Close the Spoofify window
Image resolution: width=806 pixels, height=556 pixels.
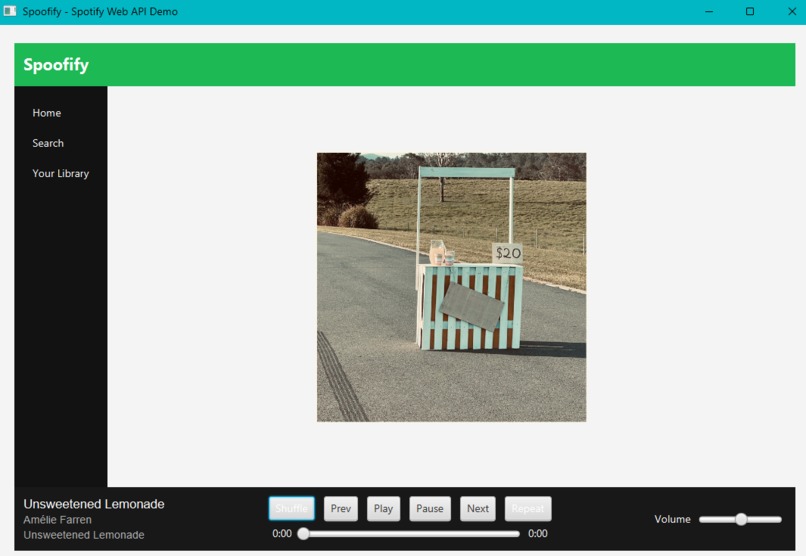[792, 11]
